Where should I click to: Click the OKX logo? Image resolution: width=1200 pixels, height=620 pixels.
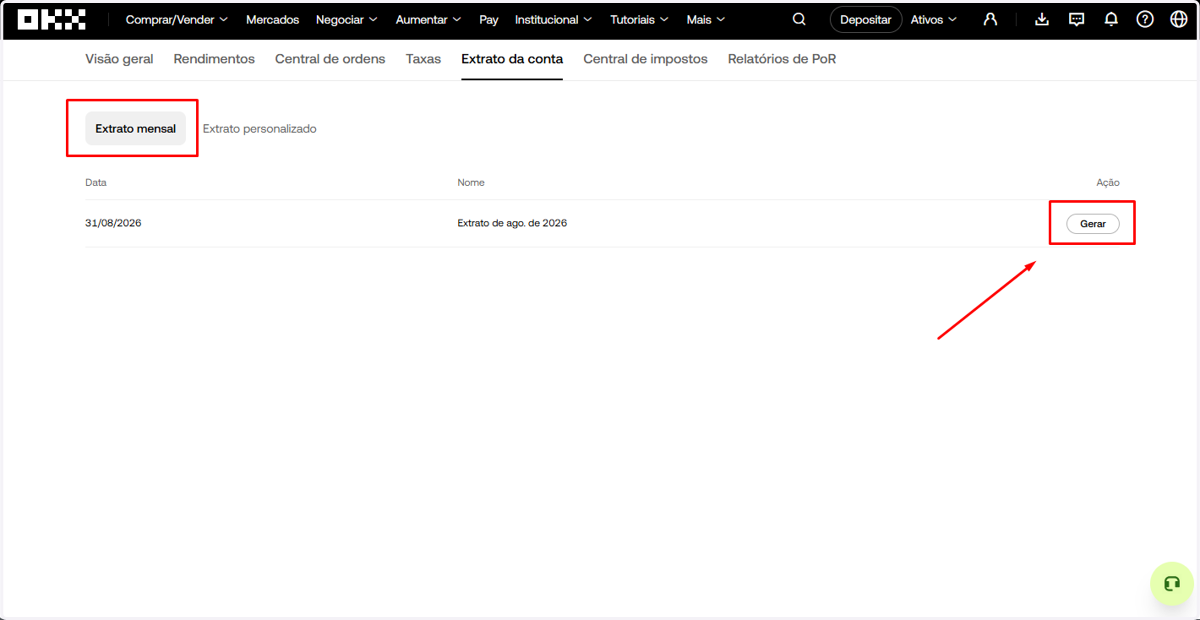(x=52, y=19)
